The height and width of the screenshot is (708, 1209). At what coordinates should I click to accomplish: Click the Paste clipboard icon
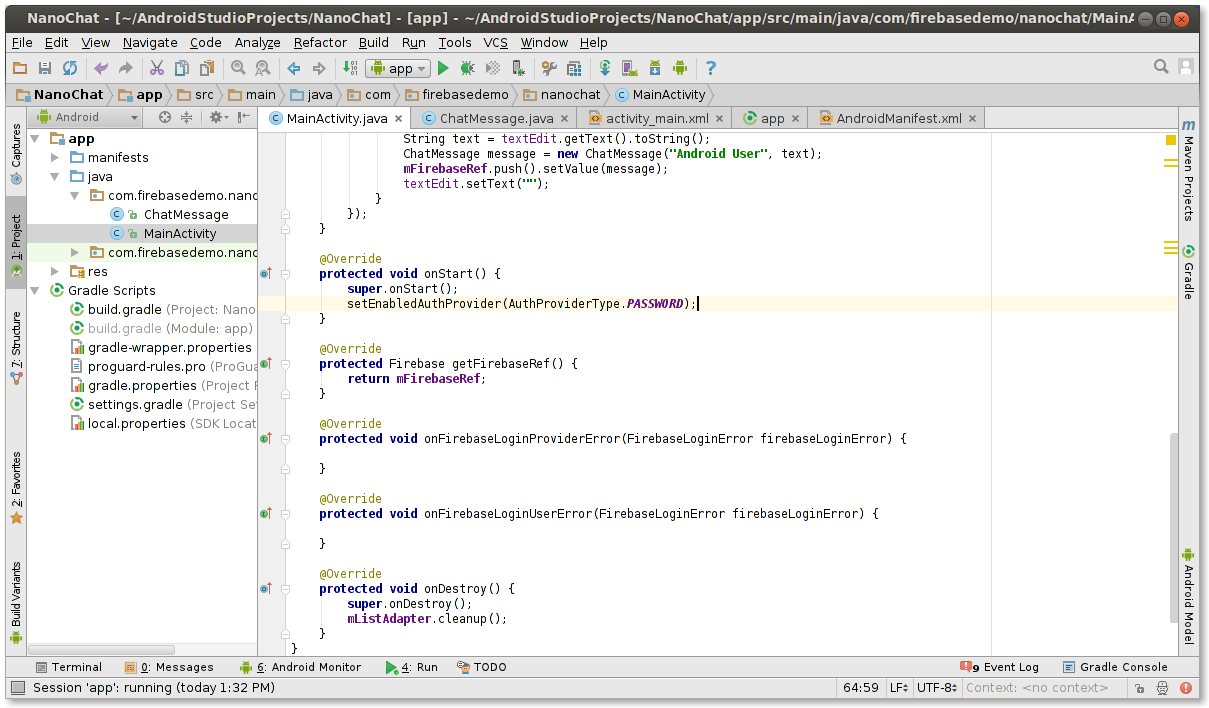(207, 68)
